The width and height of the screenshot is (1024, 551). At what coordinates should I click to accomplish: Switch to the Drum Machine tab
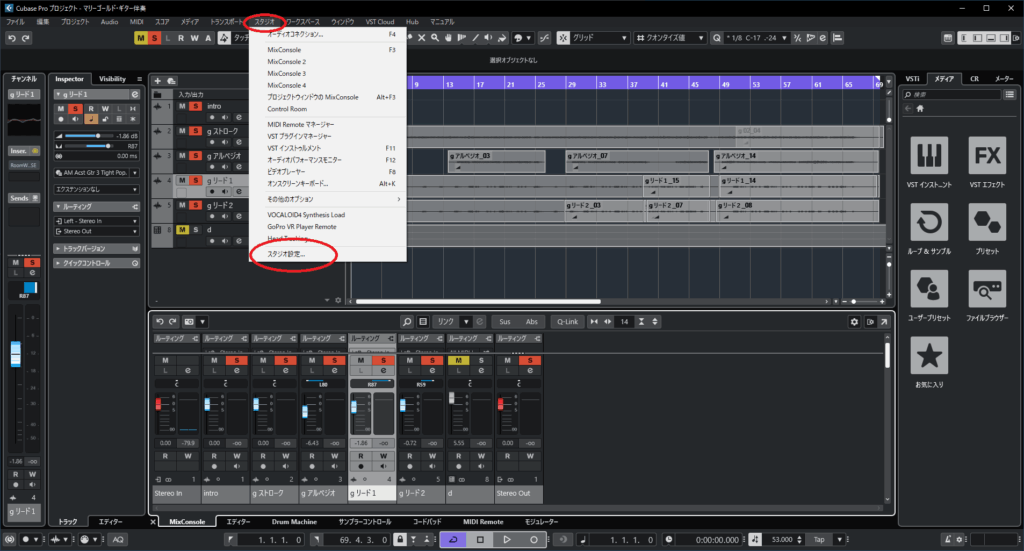[294, 522]
